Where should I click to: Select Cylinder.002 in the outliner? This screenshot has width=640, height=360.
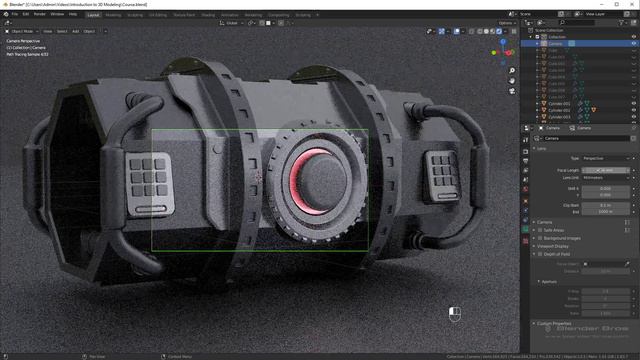[559, 110]
